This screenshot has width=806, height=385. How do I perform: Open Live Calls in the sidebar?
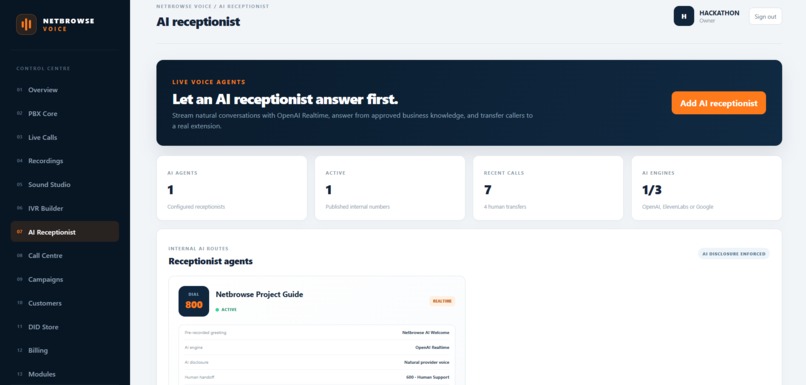pos(65,137)
